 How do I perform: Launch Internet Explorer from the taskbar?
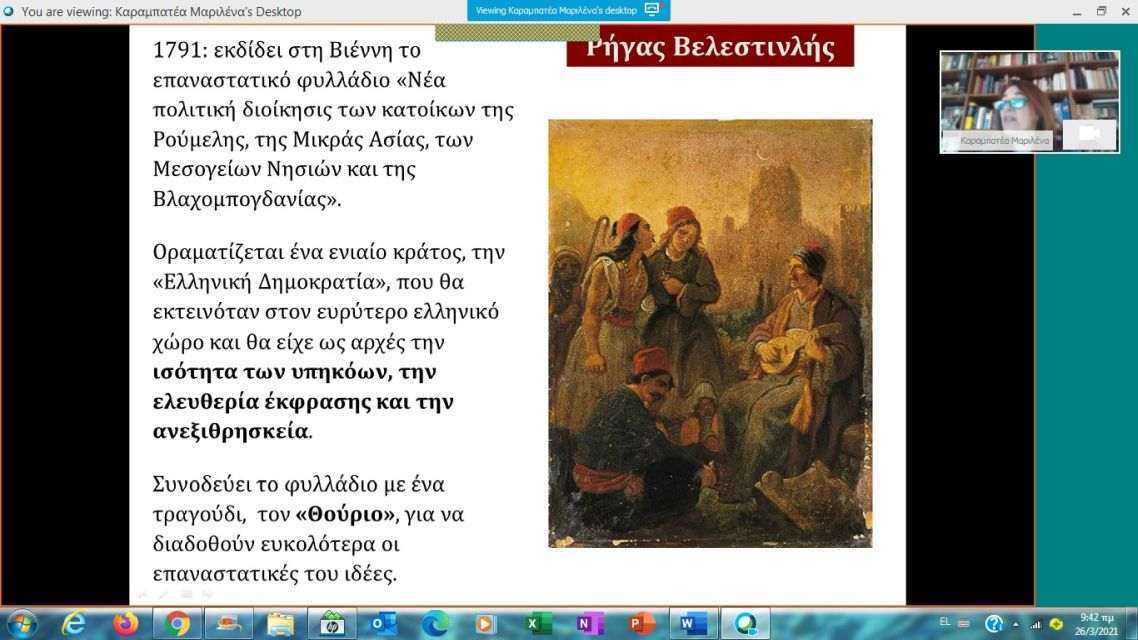pyautogui.click(x=73, y=624)
